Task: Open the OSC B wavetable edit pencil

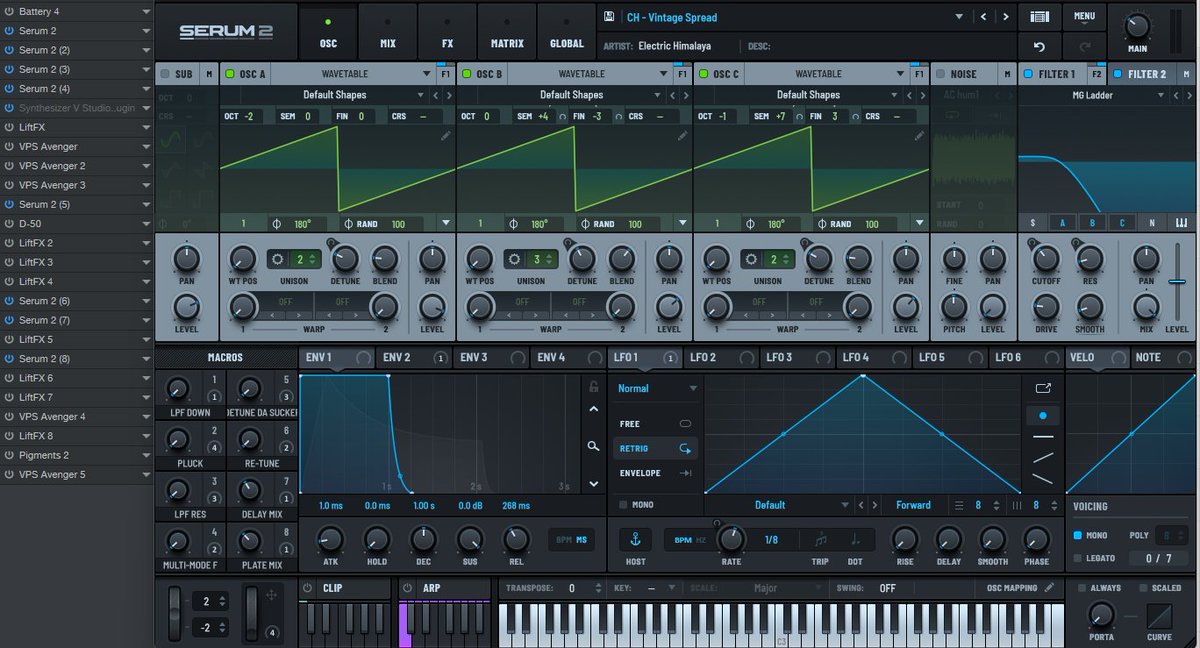Action: click(682, 135)
